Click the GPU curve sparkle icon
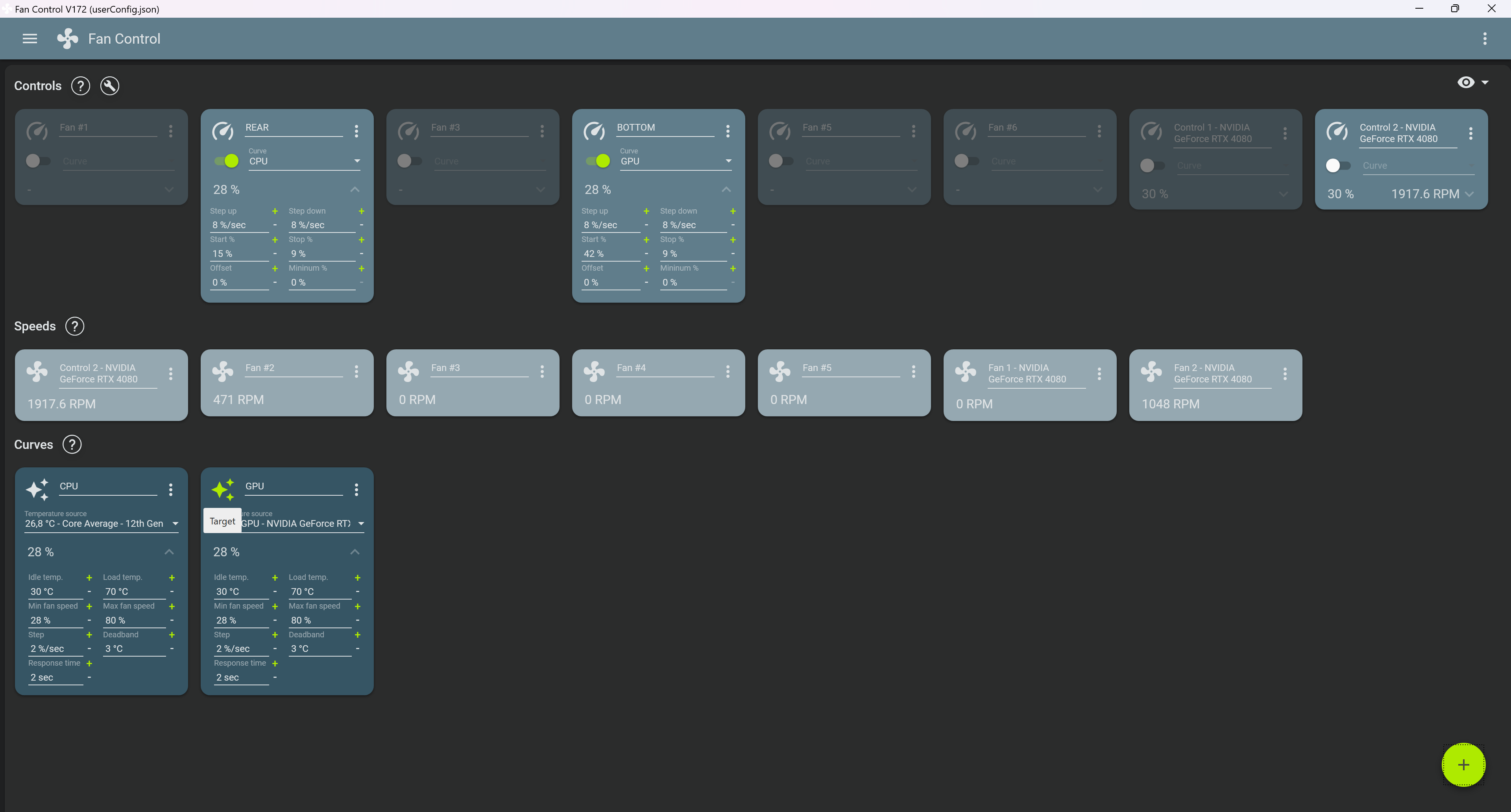Screen dimensions: 1511x812 click(x=223, y=489)
